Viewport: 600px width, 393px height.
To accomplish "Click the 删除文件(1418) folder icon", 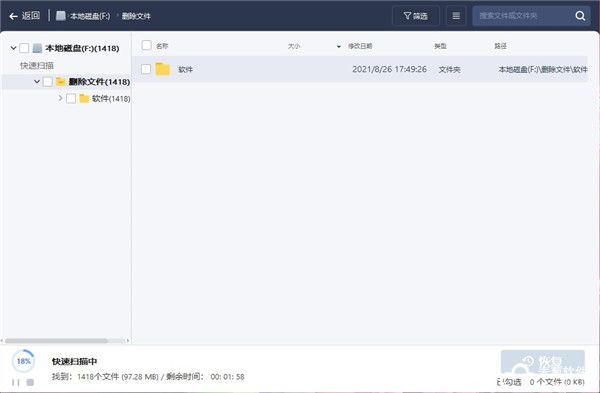I will tap(60, 82).
